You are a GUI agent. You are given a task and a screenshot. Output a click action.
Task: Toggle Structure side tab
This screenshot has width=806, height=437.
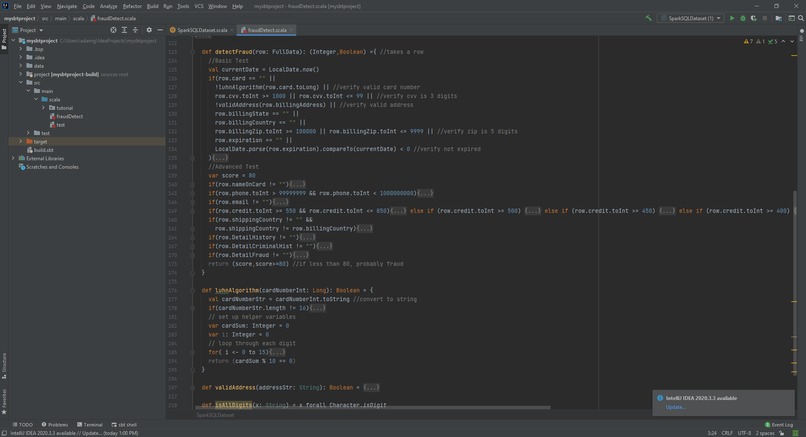coord(4,366)
